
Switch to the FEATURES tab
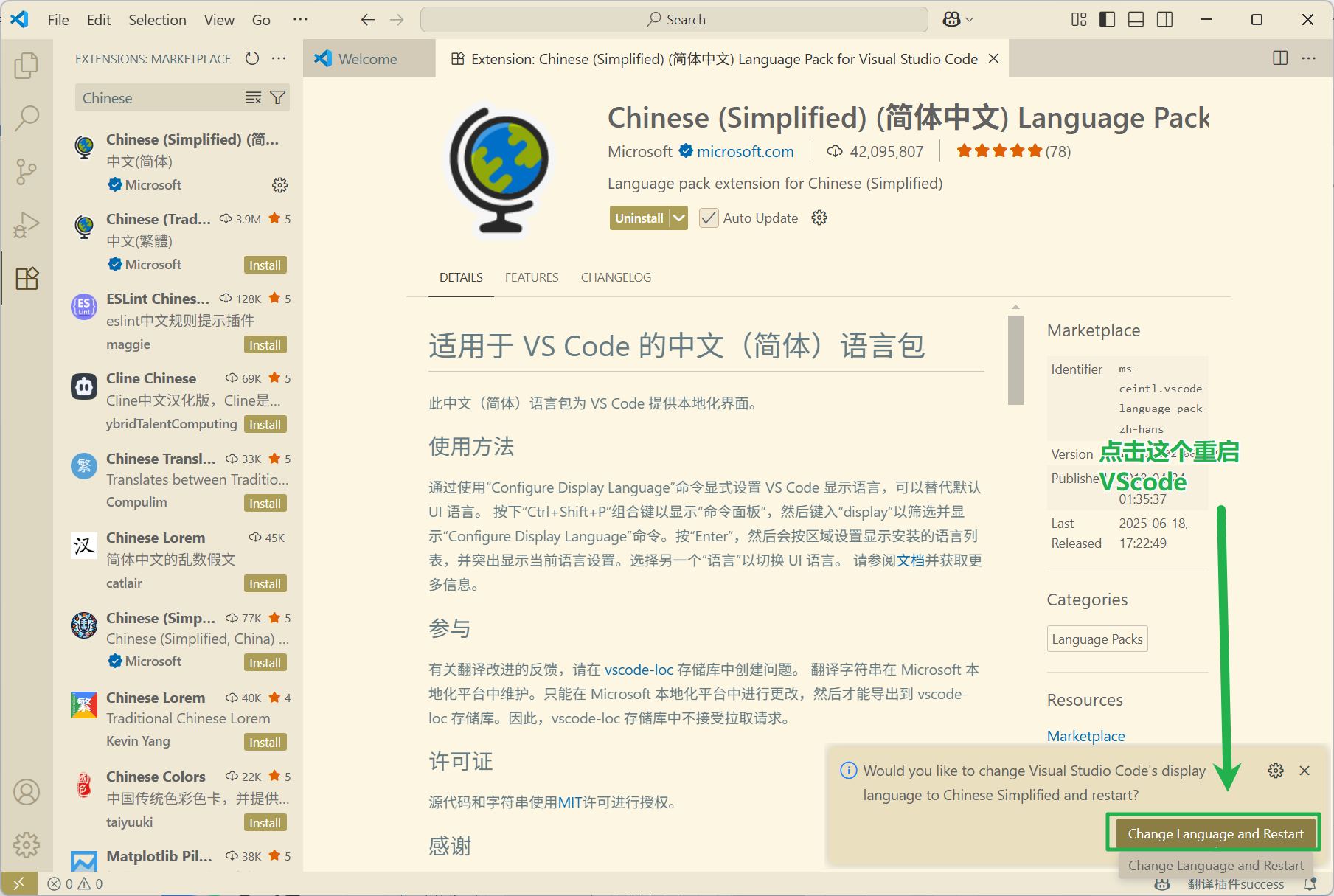tap(532, 277)
